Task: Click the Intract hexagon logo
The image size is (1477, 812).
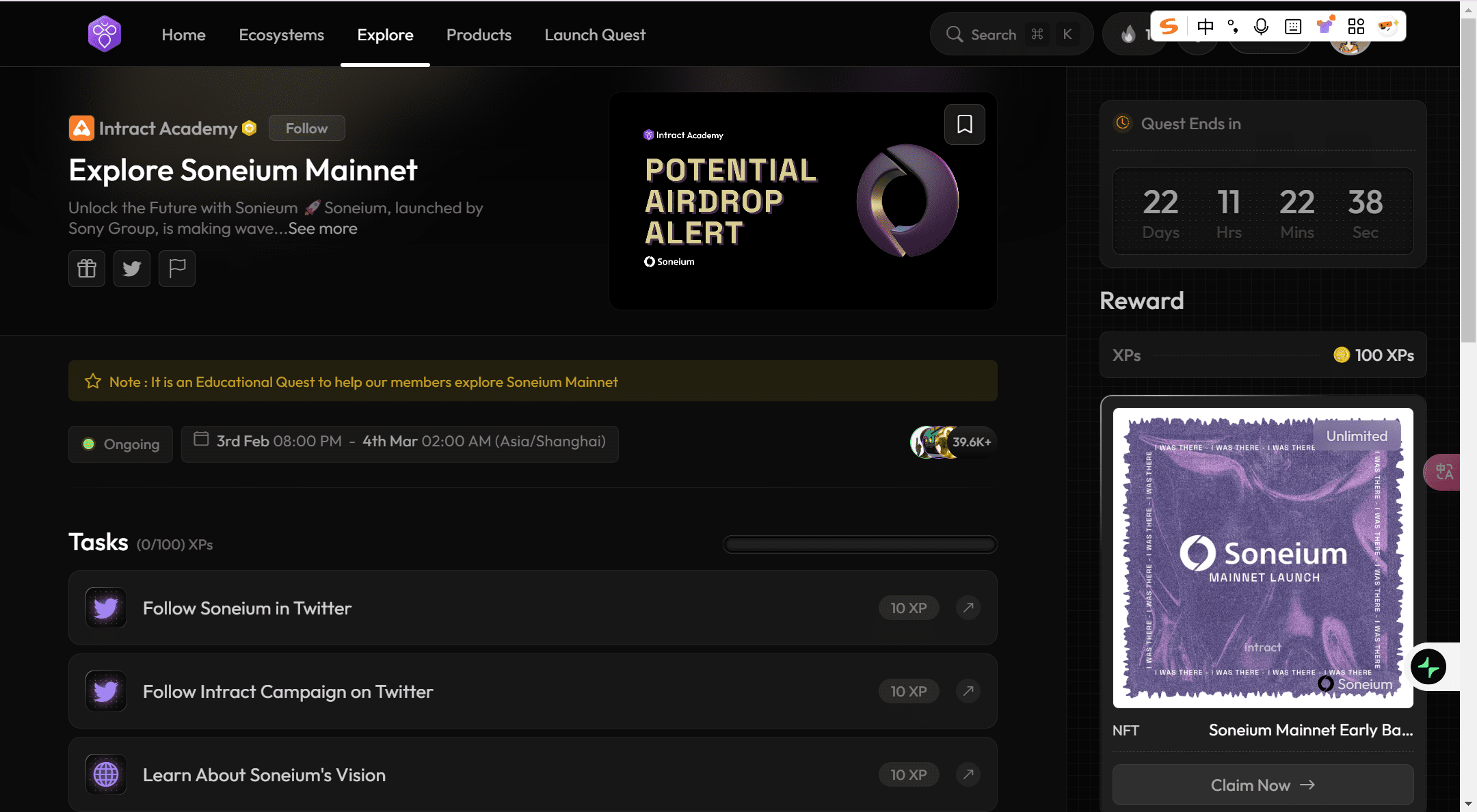Action: (x=105, y=34)
